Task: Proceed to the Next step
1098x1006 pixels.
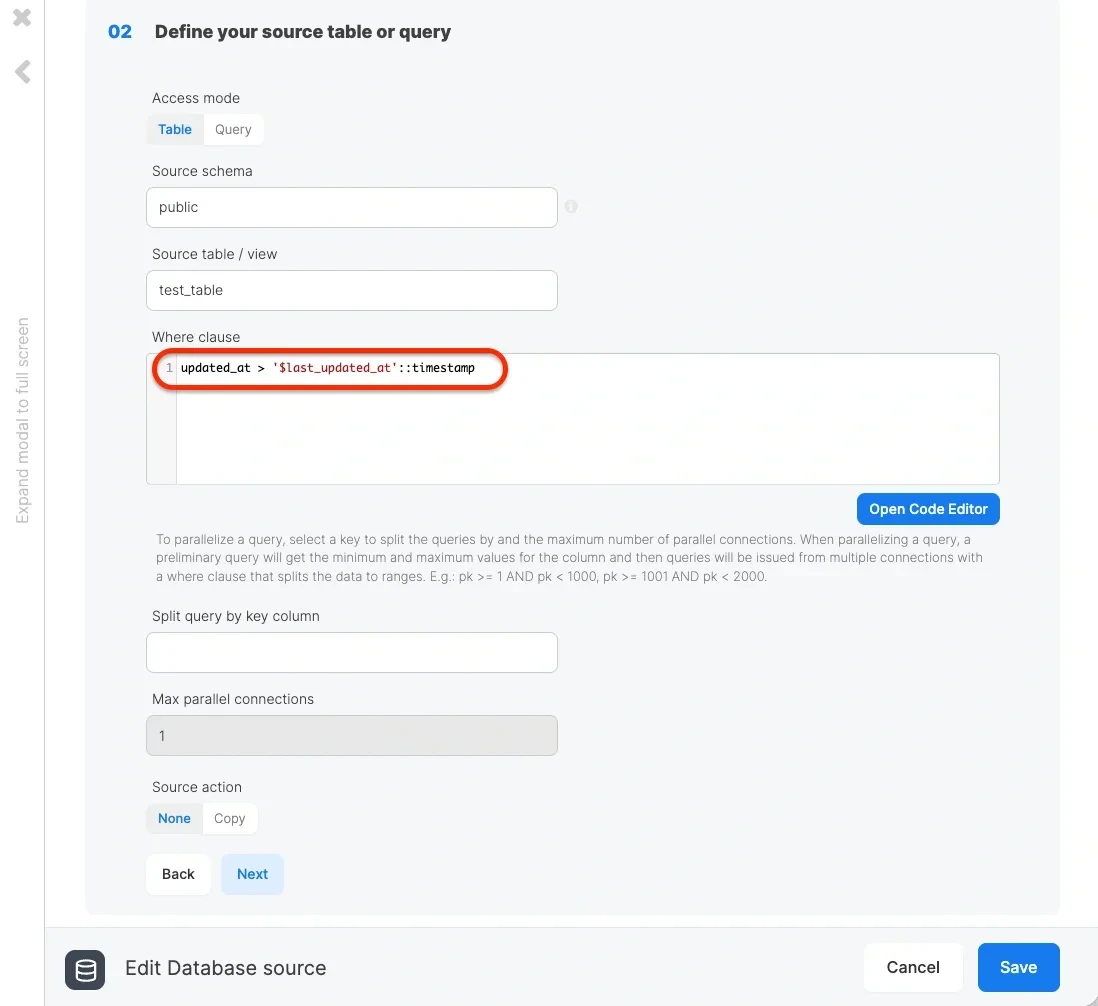Action: [x=252, y=873]
